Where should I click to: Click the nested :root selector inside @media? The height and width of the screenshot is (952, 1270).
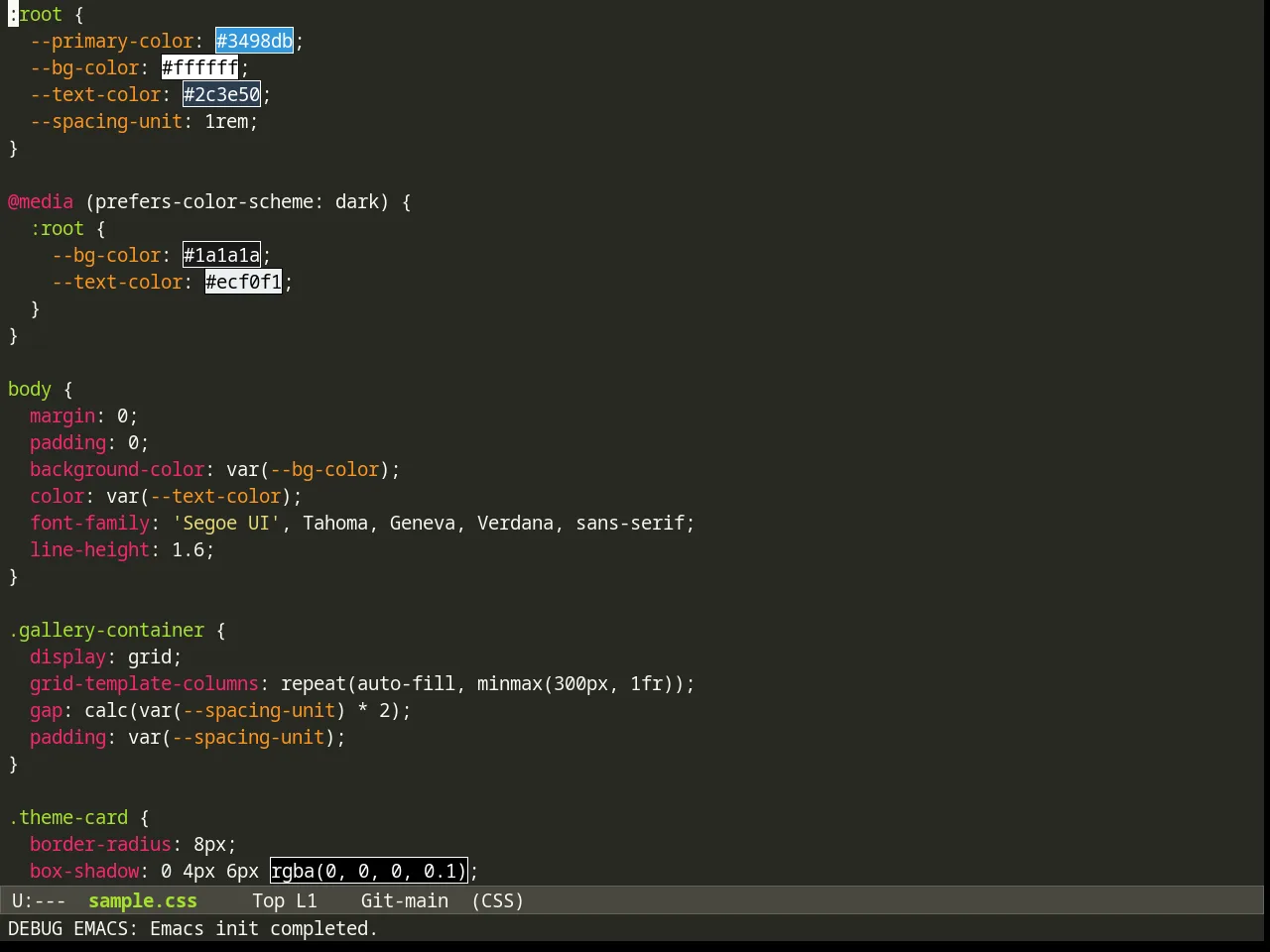click(x=57, y=228)
